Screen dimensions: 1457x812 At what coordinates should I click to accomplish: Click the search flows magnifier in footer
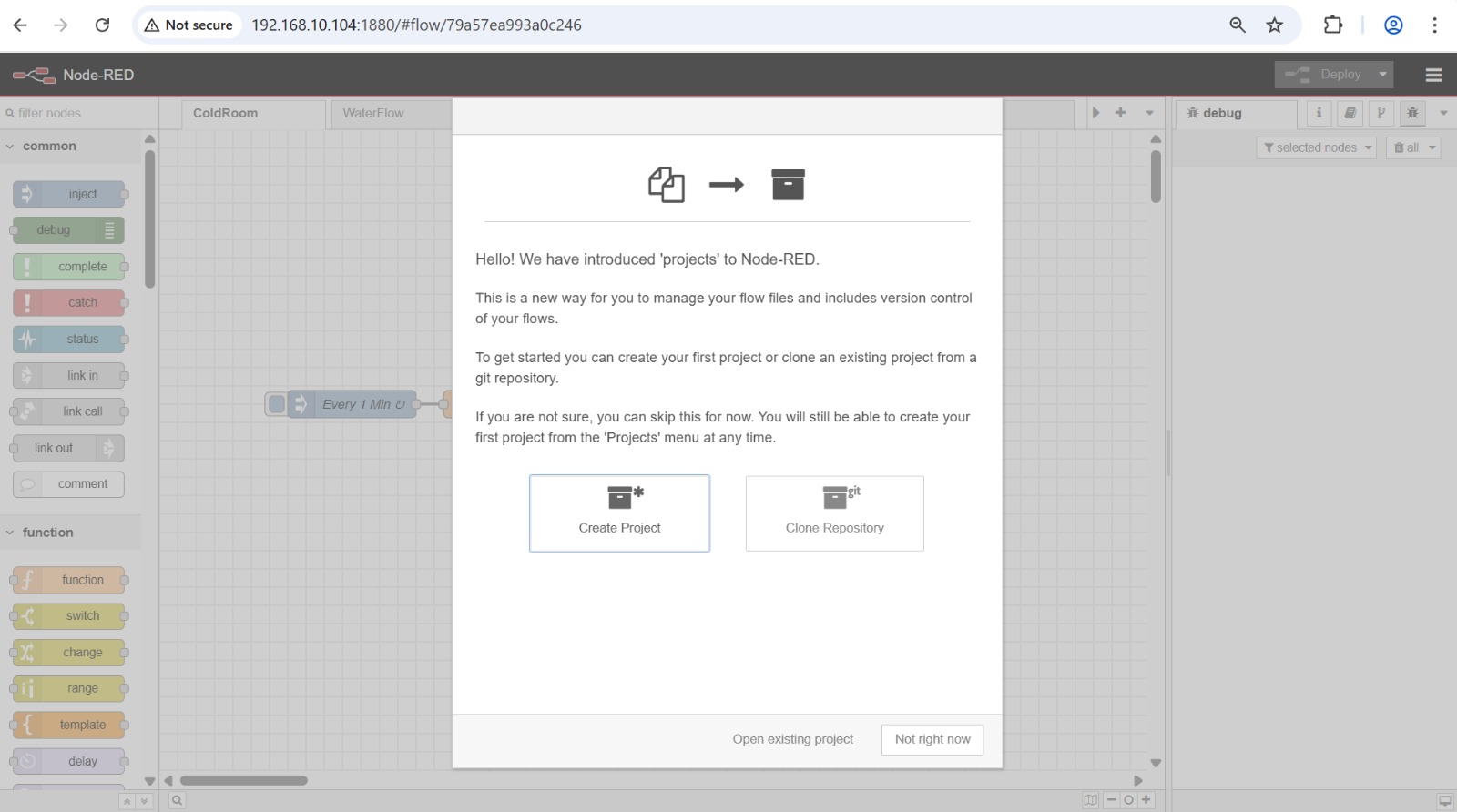coord(178,800)
